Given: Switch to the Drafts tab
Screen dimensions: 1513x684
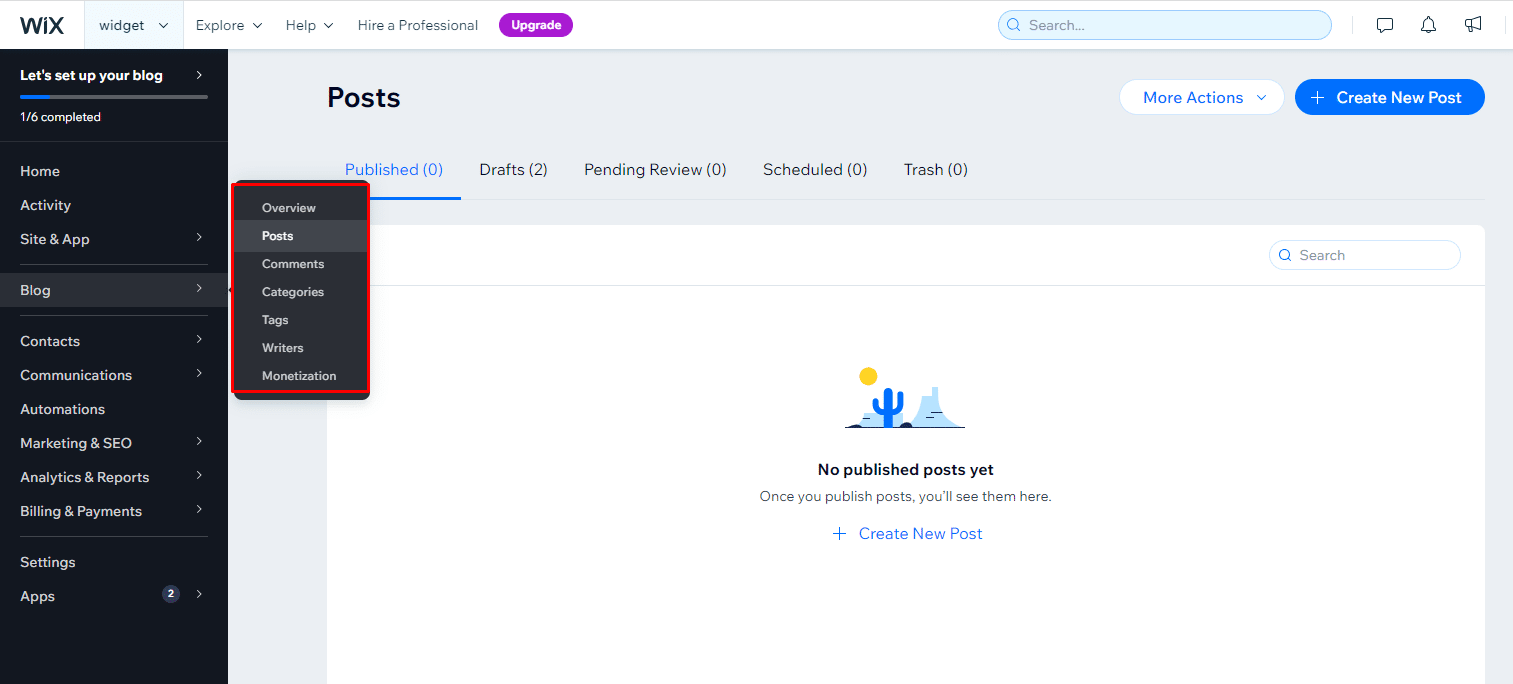Looking at the screenshot, I should (513, 170).
